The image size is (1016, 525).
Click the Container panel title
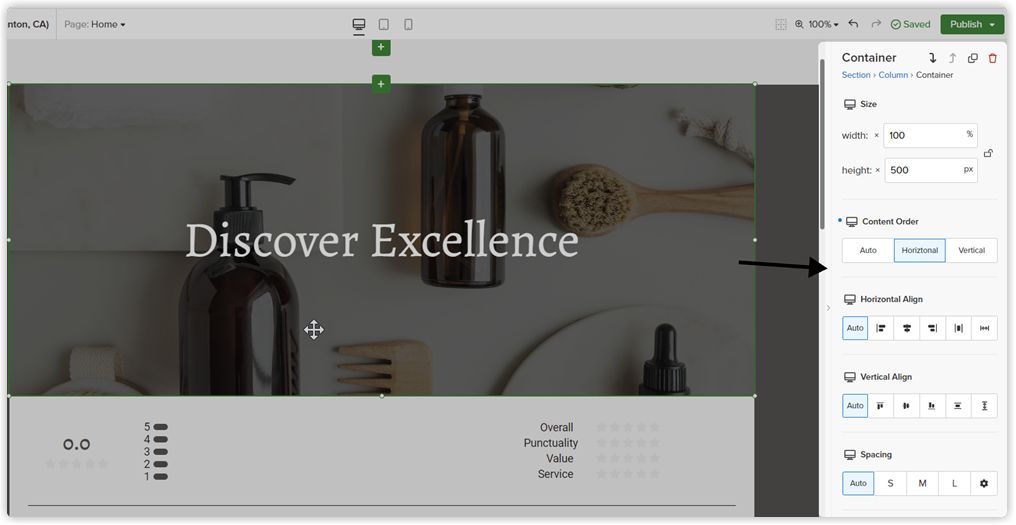pyautogui.click(x=869, y=58)
